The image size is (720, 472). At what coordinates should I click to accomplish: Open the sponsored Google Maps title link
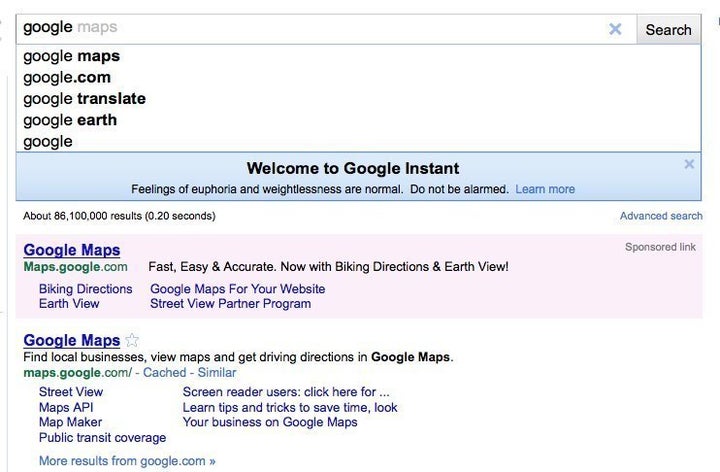[72, 250]
